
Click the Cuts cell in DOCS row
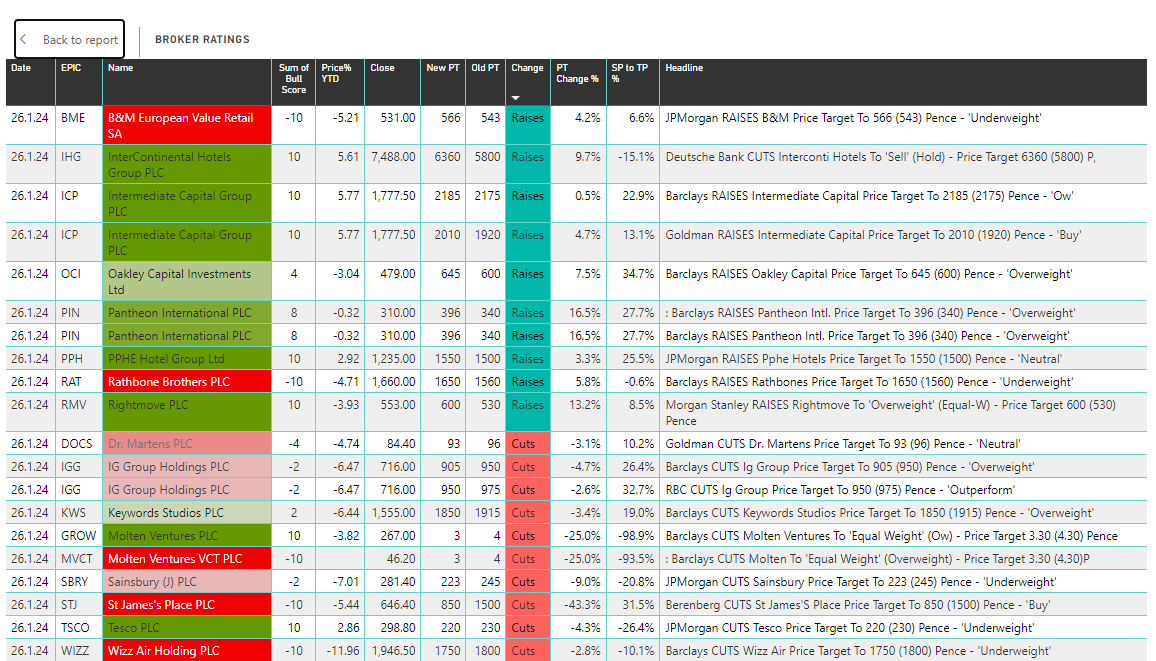528,444
